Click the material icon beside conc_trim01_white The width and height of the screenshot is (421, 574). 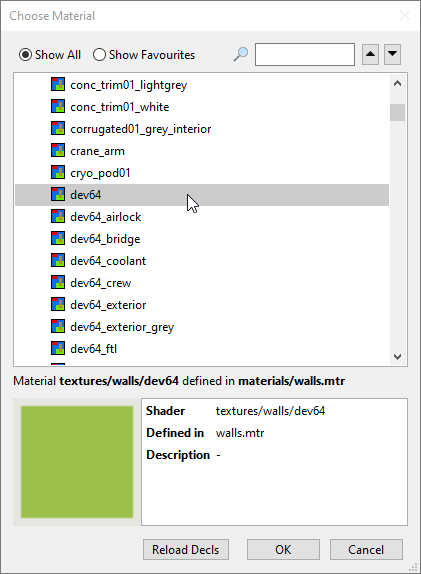(58, 106)
